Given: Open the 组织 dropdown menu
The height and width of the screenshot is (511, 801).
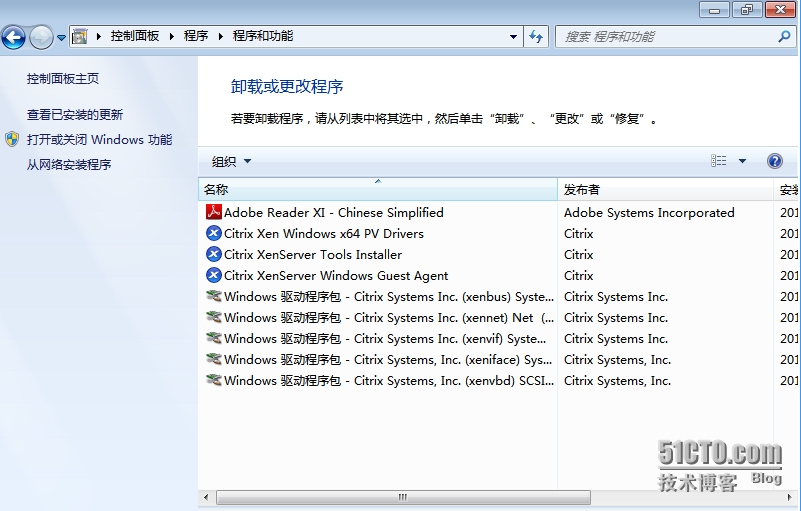Looking at the screenshot, I should (231, 161).
